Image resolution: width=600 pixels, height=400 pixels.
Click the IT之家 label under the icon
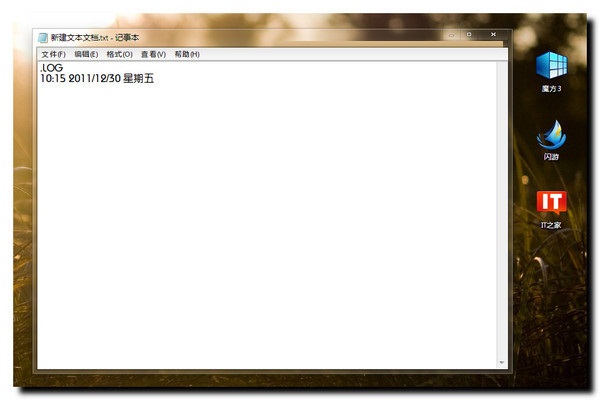[x=551, y=226]
